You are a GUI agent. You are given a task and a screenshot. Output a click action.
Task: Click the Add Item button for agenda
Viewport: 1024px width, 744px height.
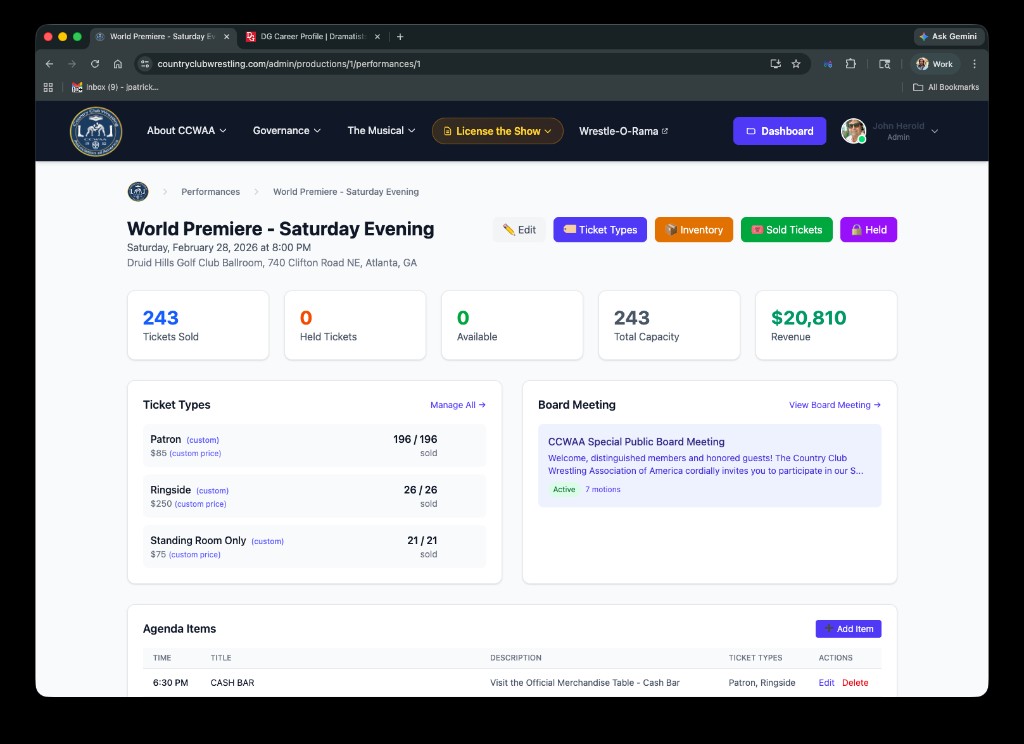tap(848, 628)
